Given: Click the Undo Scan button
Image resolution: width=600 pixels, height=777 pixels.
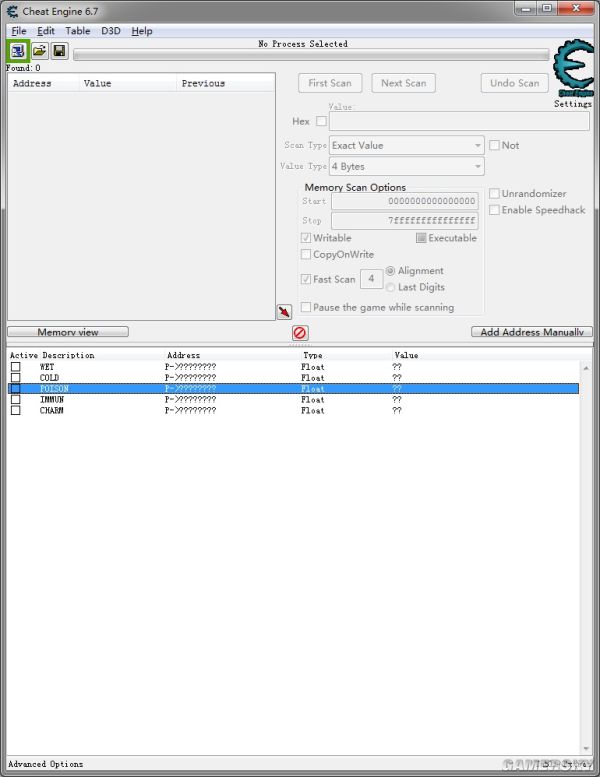Looking at the screenshot, I should tap(515, 83).
